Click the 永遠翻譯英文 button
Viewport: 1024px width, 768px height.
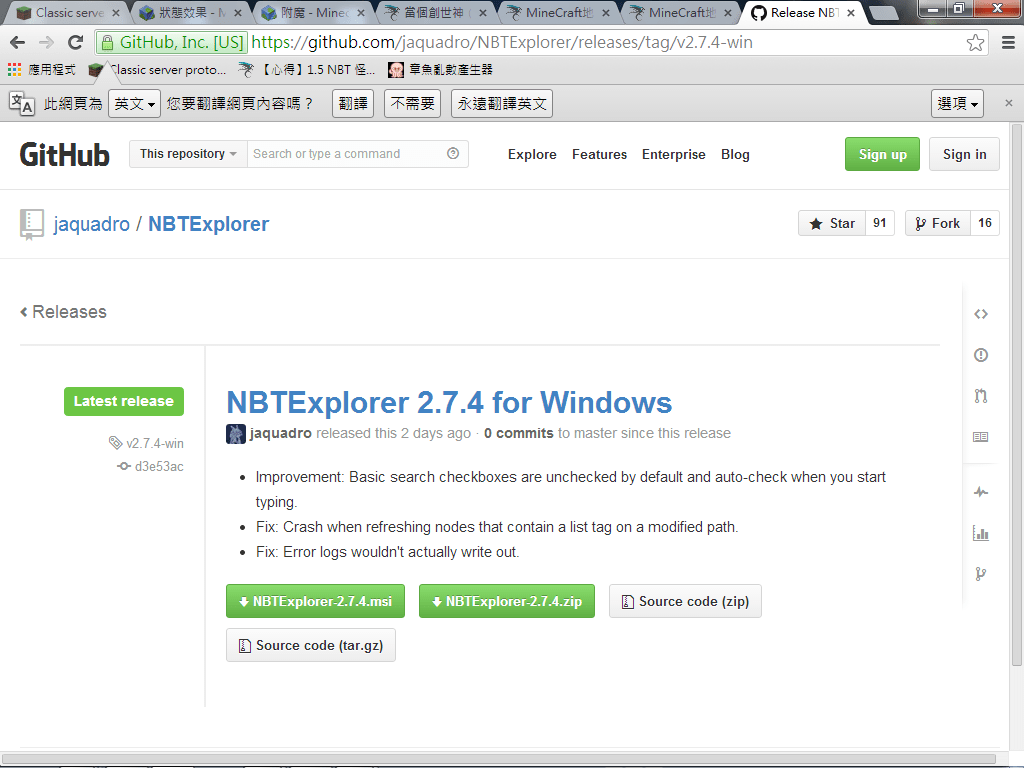point(502,104)
